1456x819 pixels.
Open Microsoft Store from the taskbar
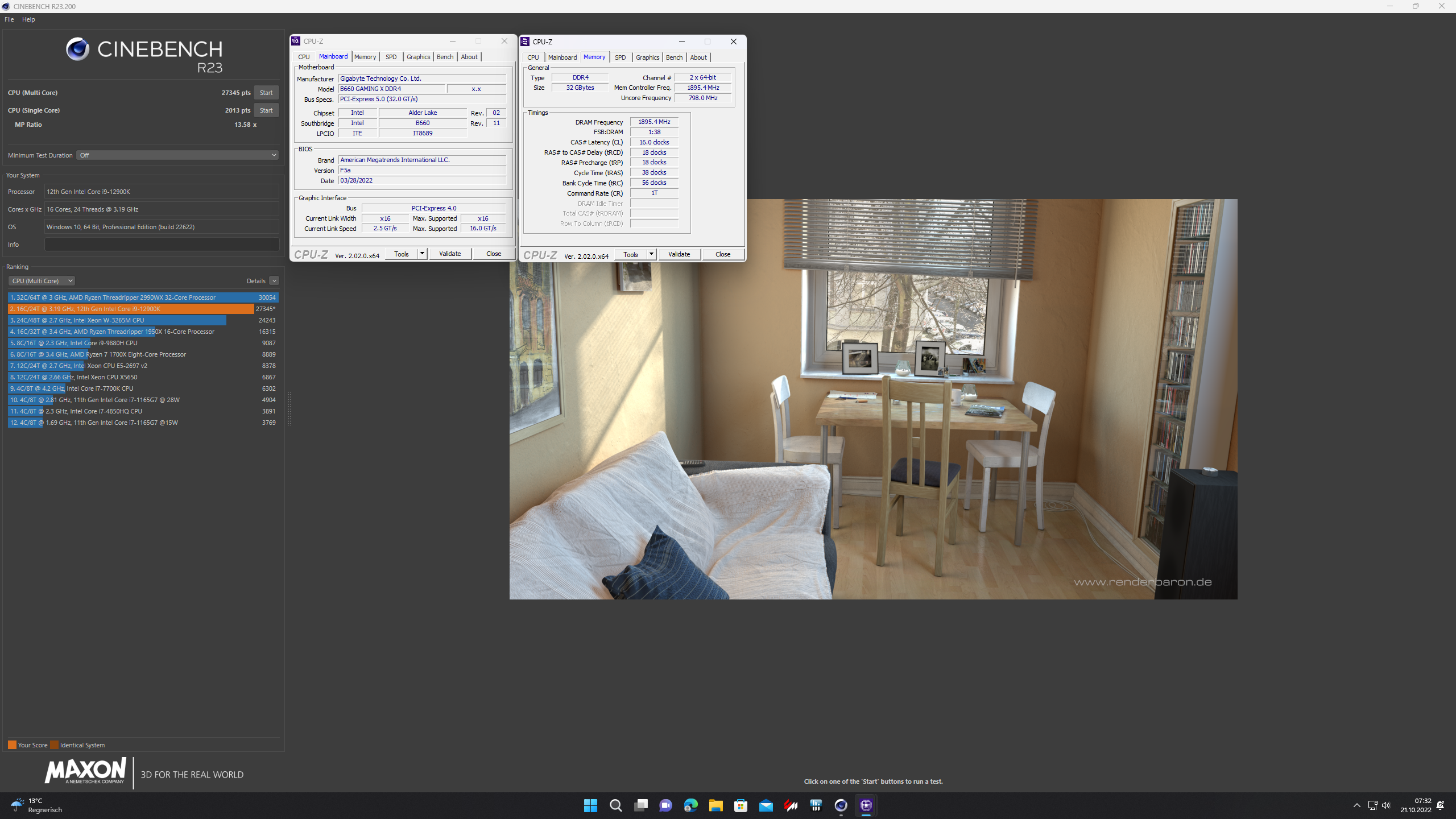741,805
